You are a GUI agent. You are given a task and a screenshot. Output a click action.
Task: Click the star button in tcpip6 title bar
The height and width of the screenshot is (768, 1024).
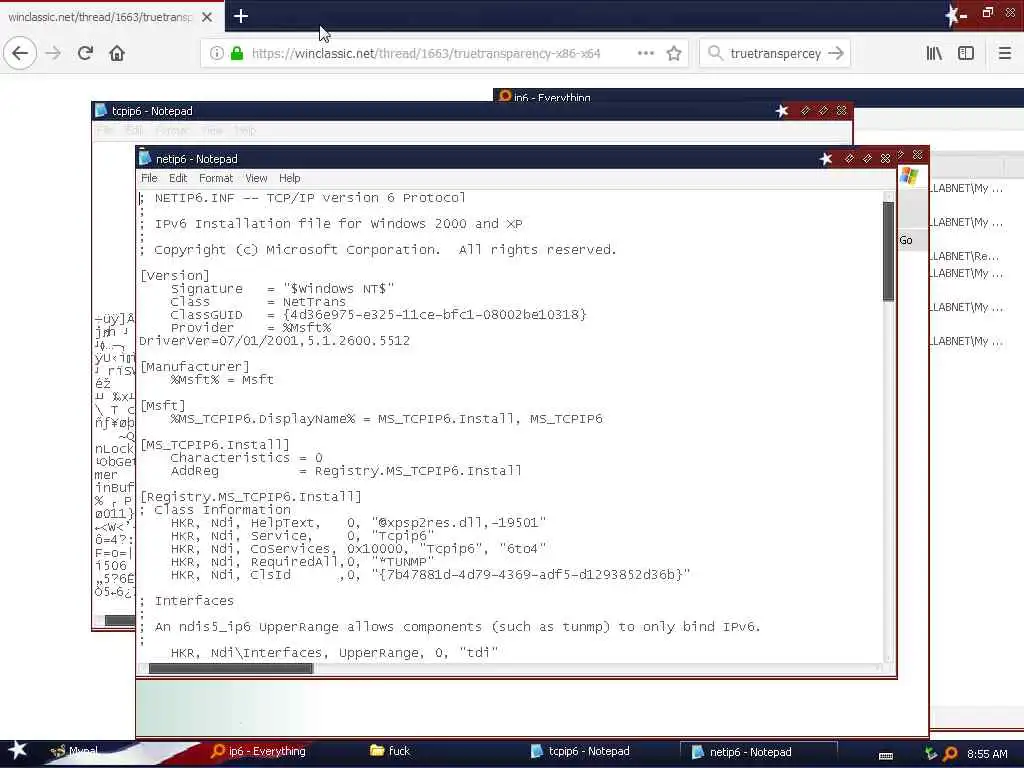782,111
